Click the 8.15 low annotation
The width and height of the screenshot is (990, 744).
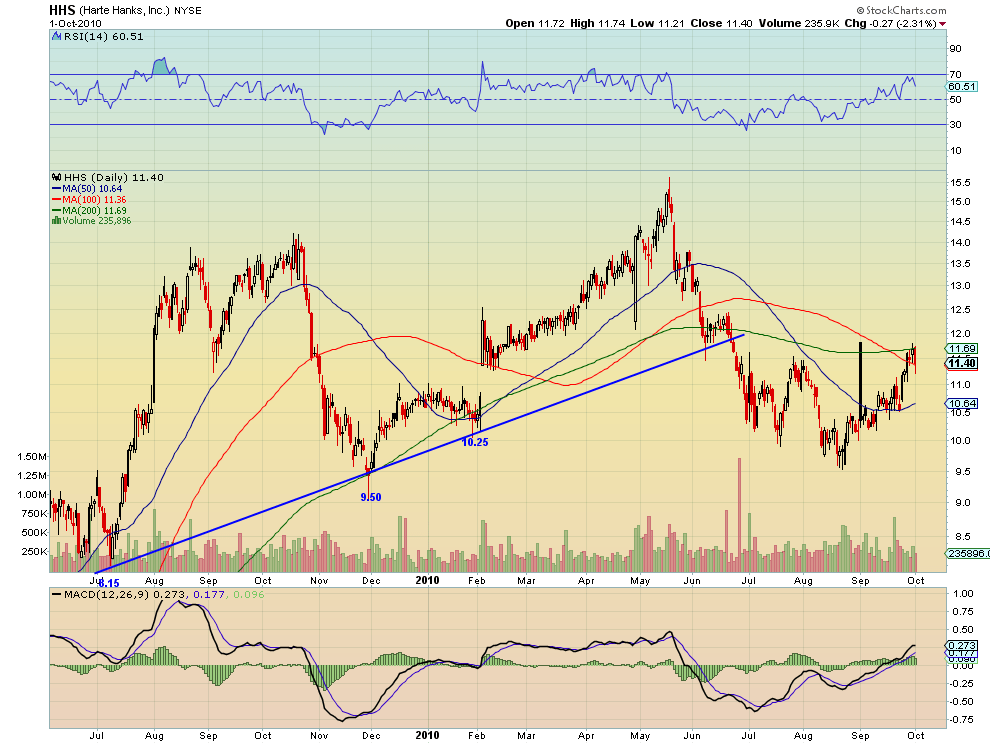[109, 584]
